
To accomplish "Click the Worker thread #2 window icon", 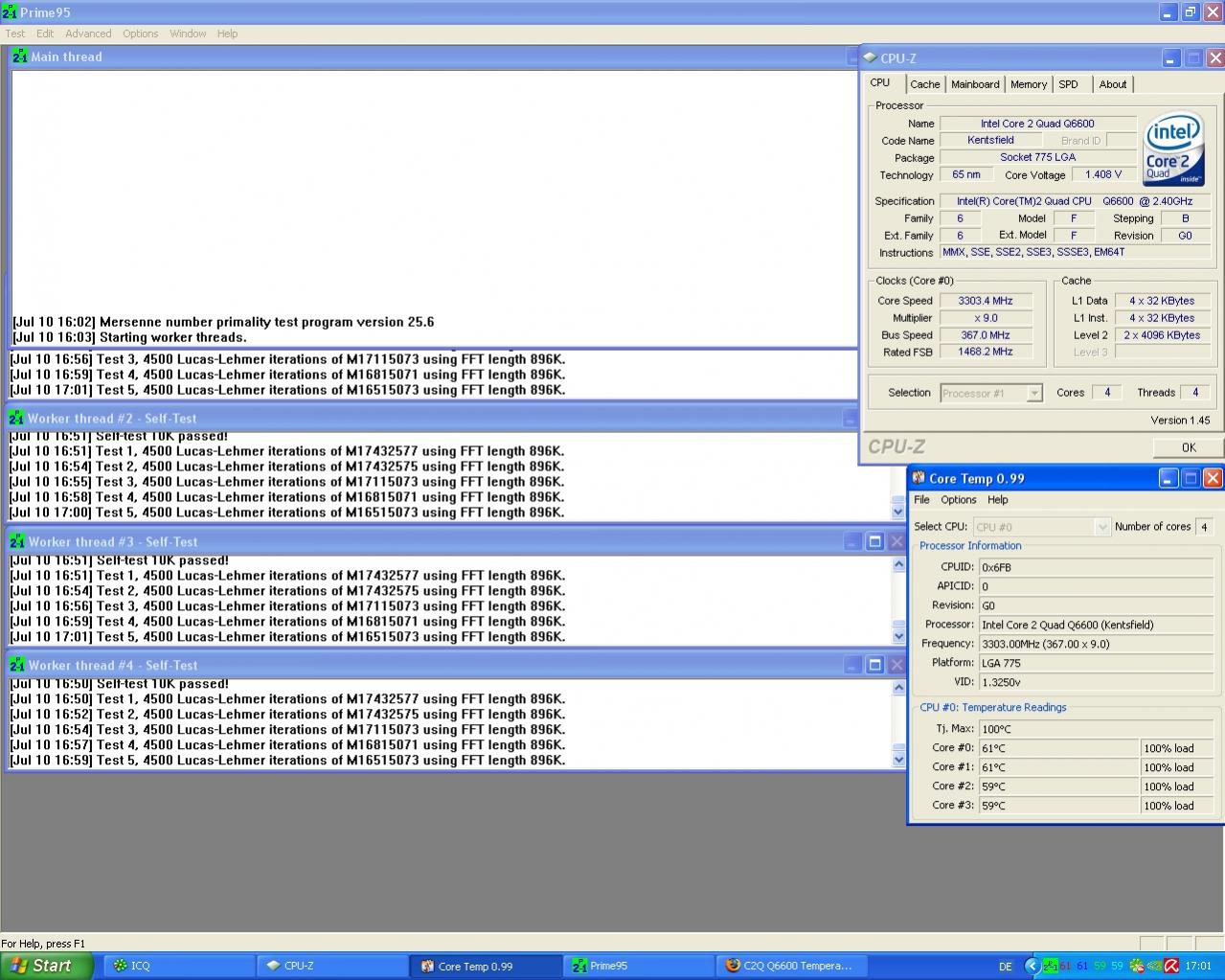I will click(16, 418).
